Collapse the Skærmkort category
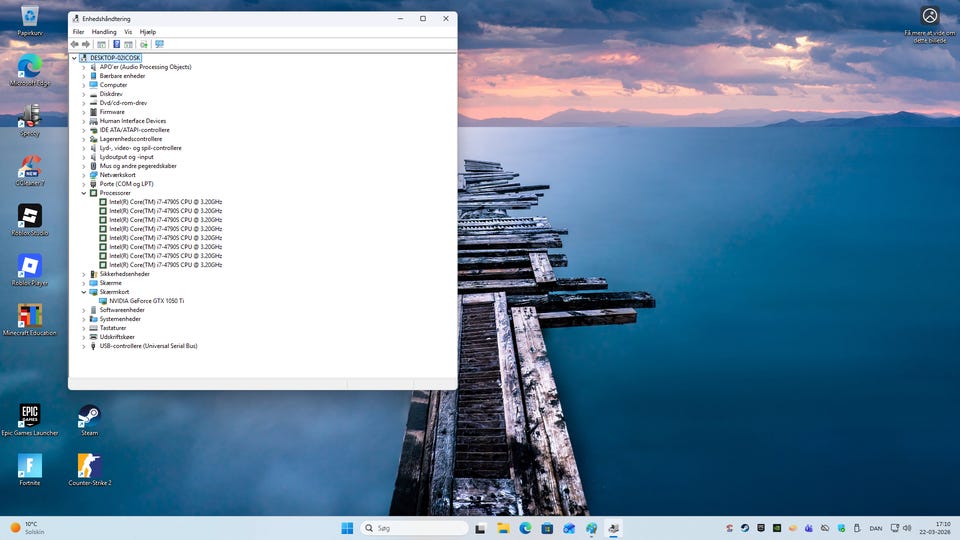This screenshot has width=960, height=540. [84, 292]
